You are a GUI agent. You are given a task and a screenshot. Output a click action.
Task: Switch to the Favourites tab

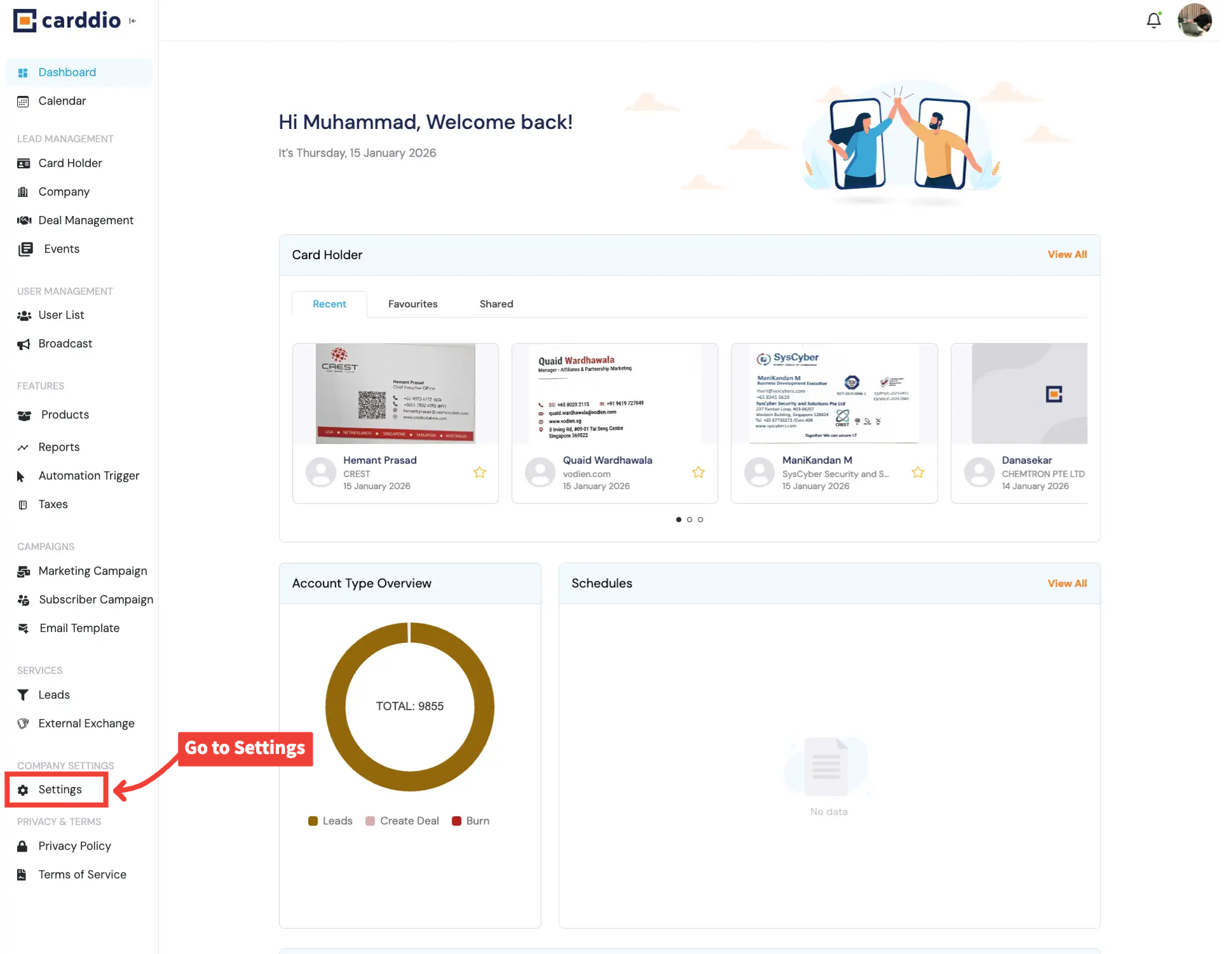(x=412, y=304)
